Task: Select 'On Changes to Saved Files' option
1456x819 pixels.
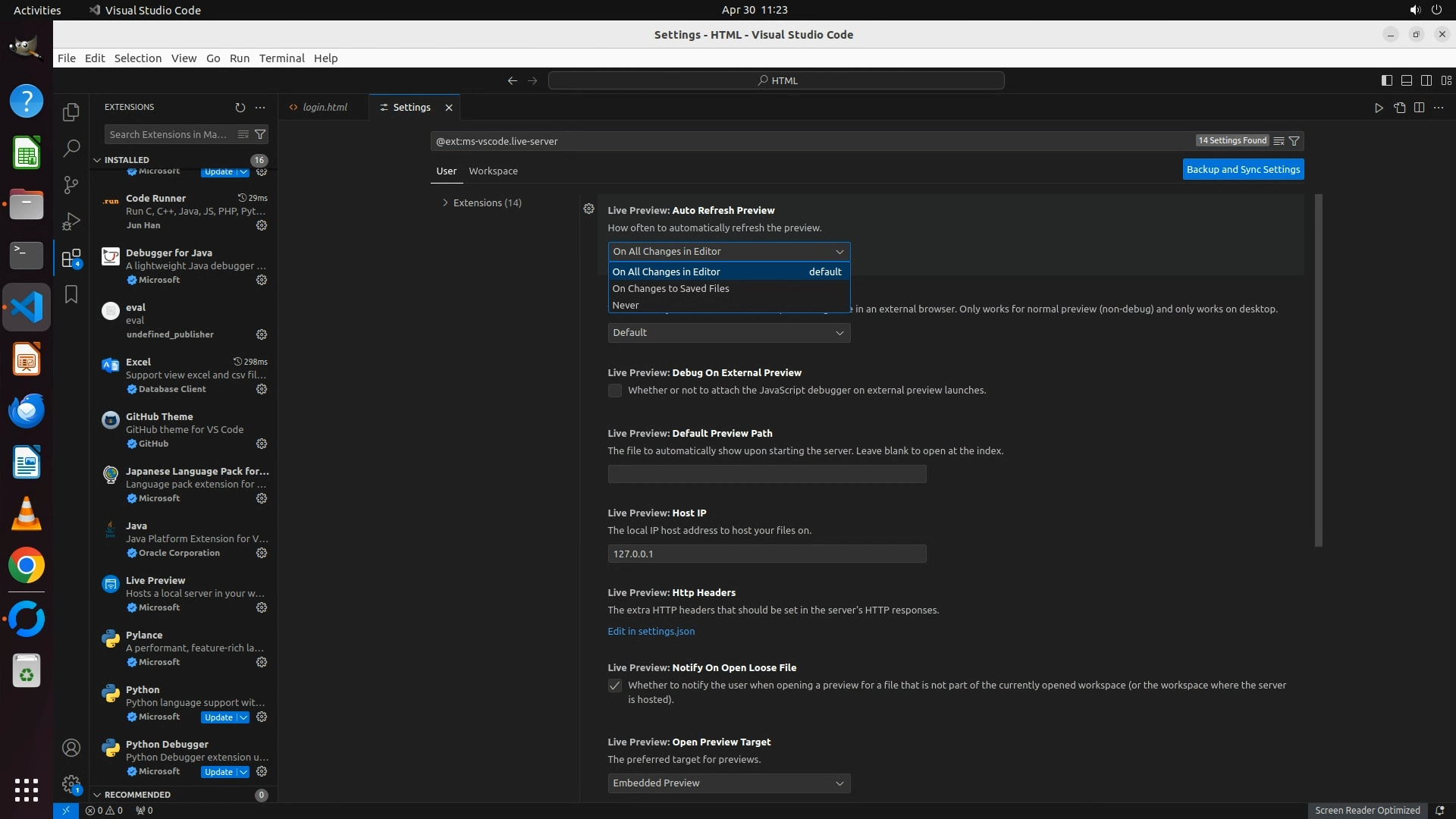Action: [670, 288]
